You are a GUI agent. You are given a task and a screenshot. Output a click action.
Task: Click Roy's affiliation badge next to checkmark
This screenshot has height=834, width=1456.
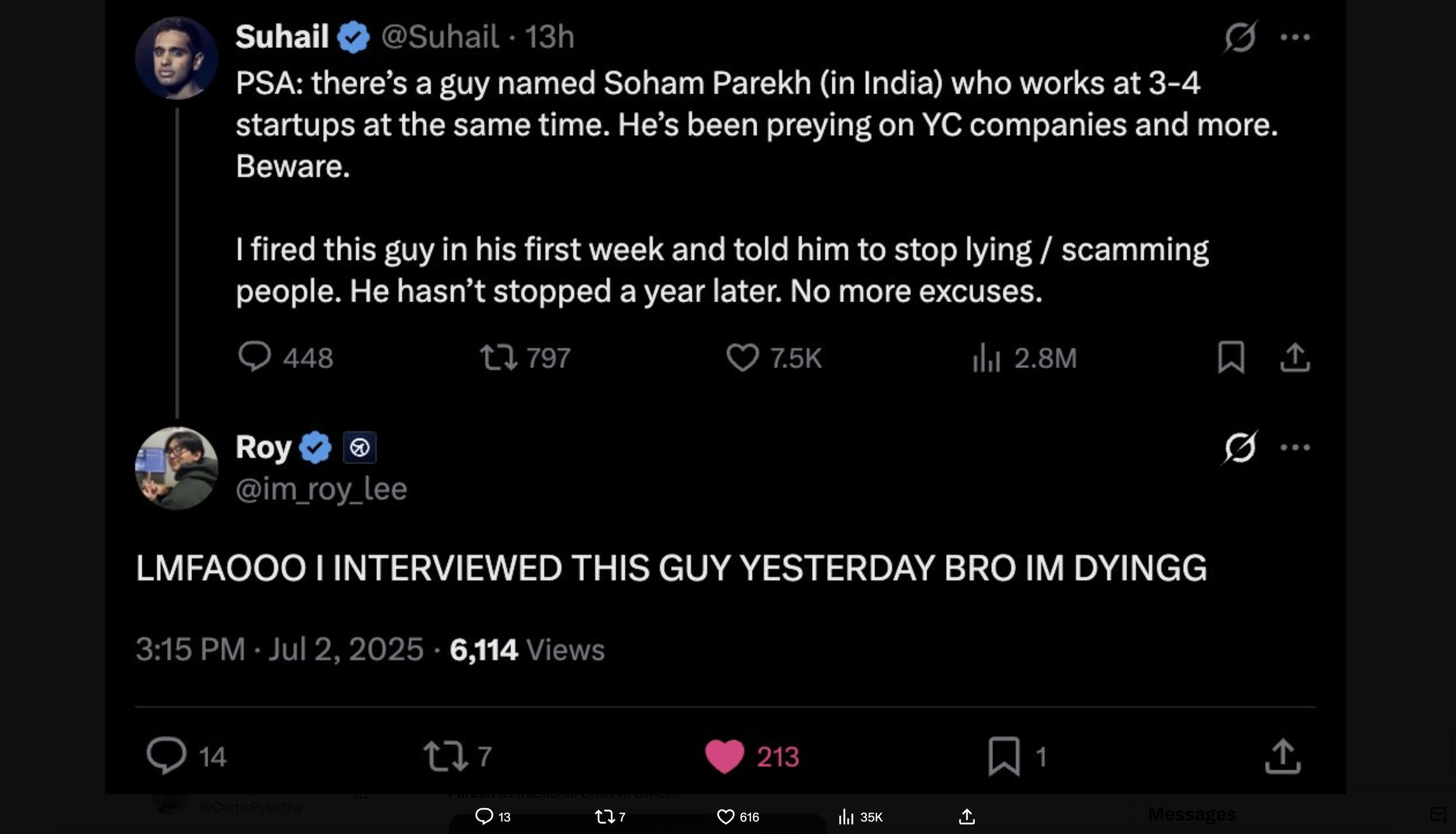tap(360, 448)
